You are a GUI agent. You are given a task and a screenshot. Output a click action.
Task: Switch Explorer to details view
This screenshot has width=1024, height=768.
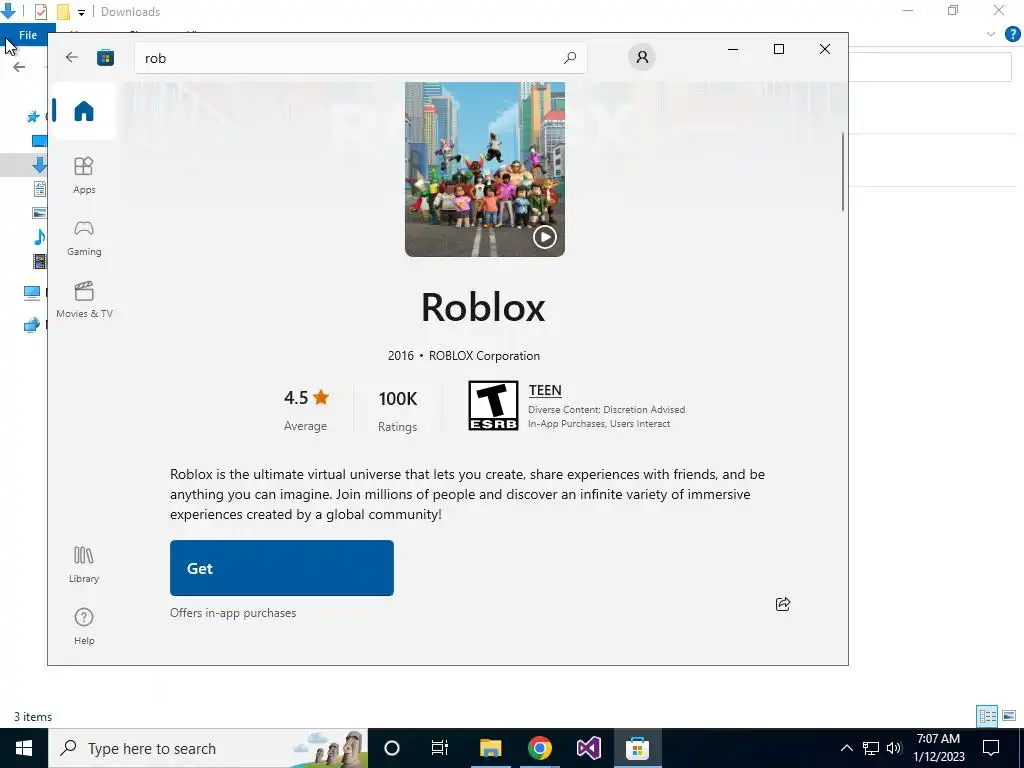tap(987, 716)
